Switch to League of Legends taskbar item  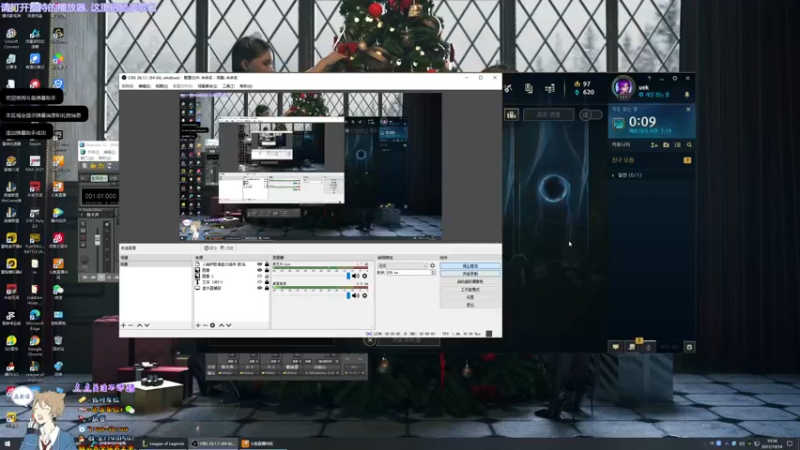163,443
